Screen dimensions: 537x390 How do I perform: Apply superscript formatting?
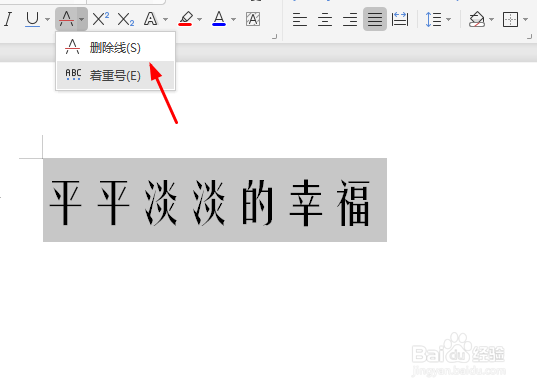point(101,19)
